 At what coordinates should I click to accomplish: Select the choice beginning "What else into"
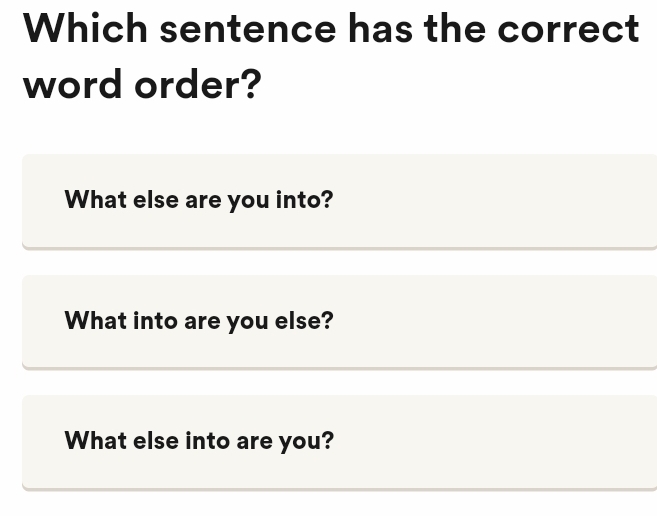199,441
